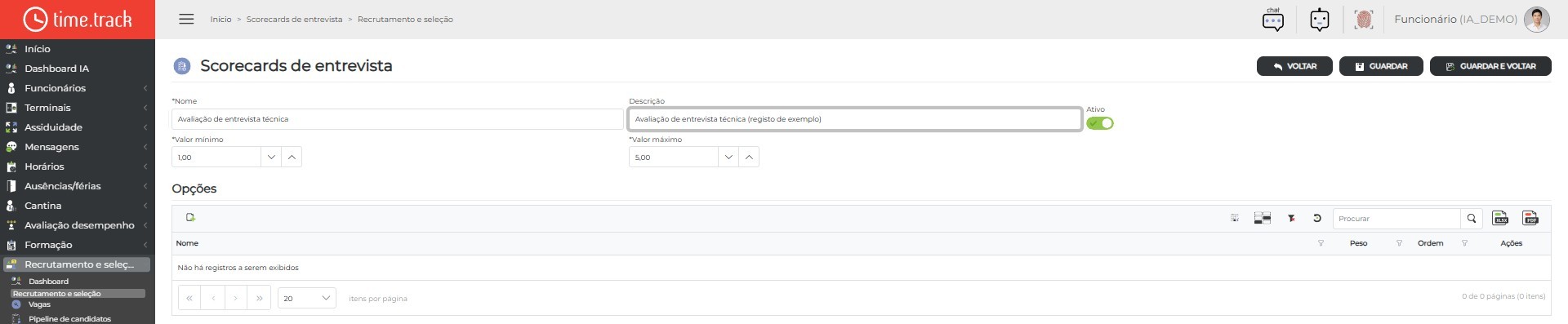Clear filters with the funnel-x icon
The width and height of the screenshot is (1568, 324).
[x=1291, y=218]
